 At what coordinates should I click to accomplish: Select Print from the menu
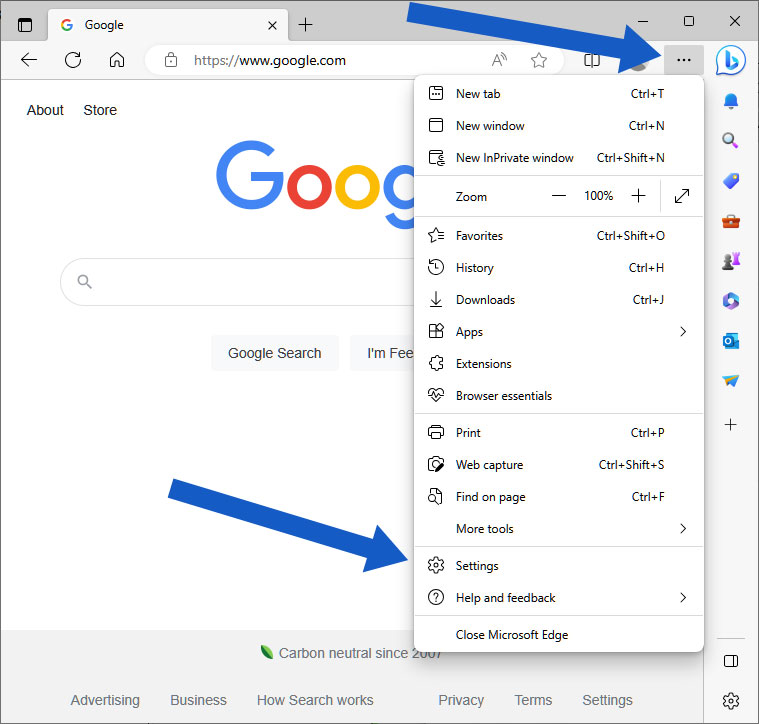pyautogui.click(x=559, y=433)
